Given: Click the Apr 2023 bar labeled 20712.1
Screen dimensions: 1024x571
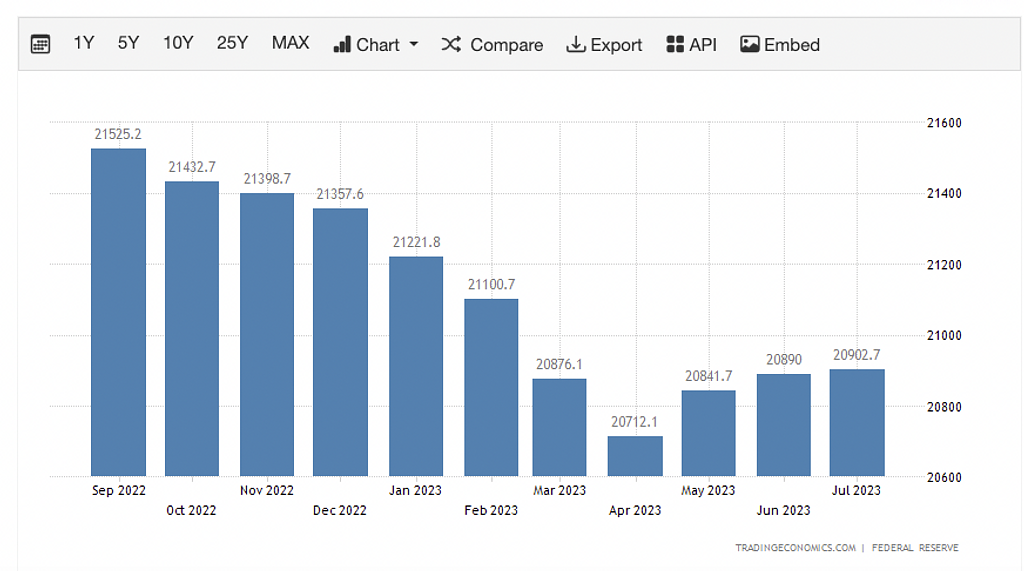Looking at the screenshot, I should coord(635,456).
